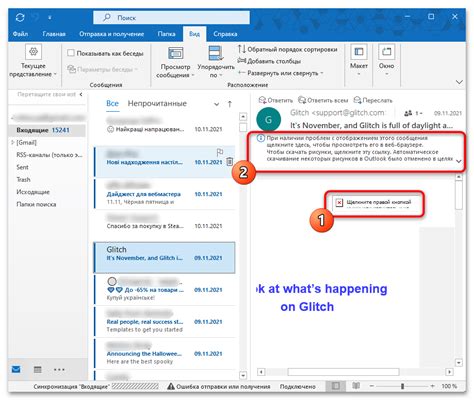Screen dimensions: 474x400
Task: Open the message list sort dropdown chevron
Action: coord(216,104)
